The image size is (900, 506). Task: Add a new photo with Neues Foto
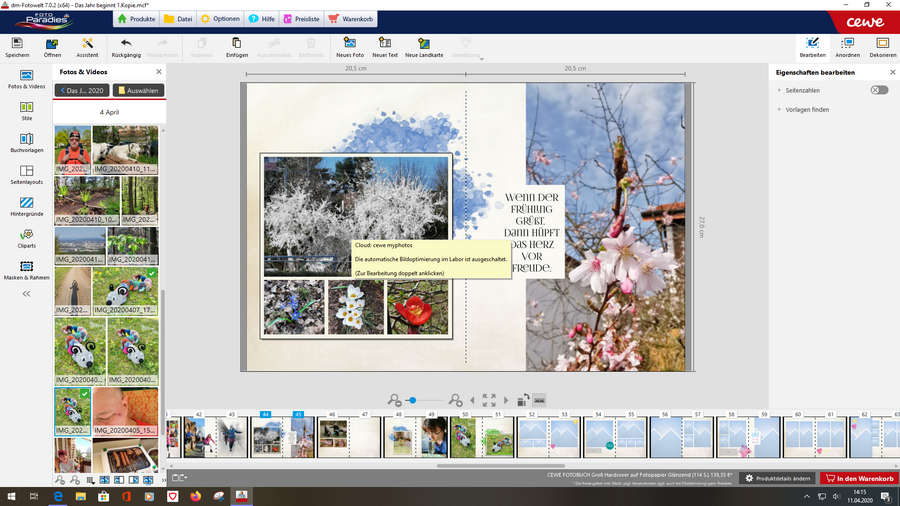350,44
